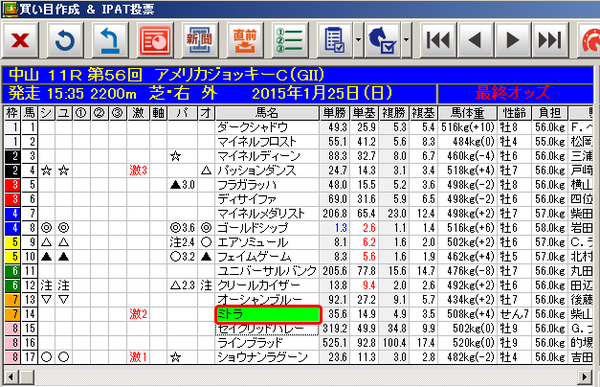Click the 軸 column header
The image size is (600, 387).
click(x=158, y=113)
